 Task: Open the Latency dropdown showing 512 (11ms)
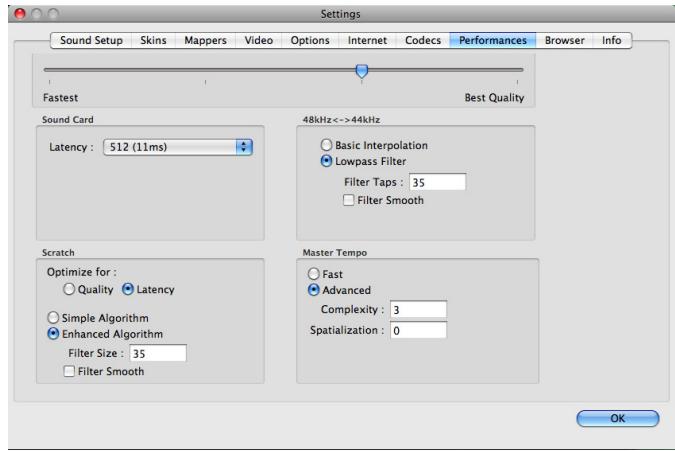coord(178,147)
